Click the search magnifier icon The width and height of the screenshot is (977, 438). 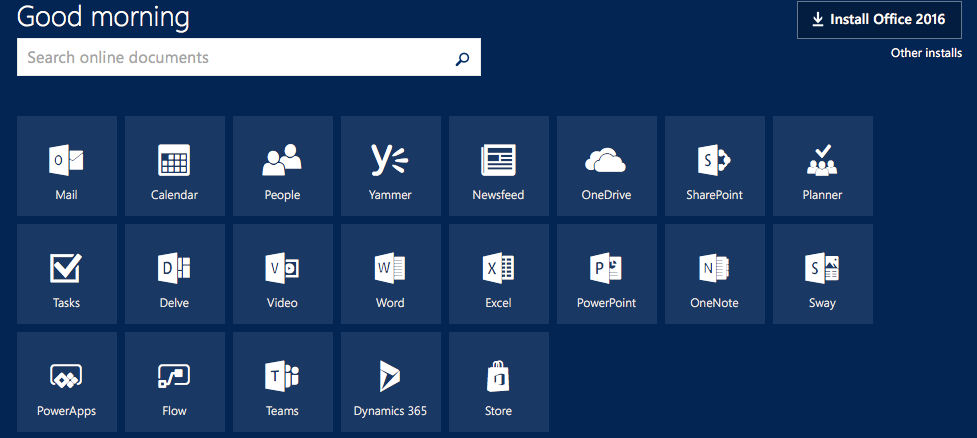[x=462, y=59]
